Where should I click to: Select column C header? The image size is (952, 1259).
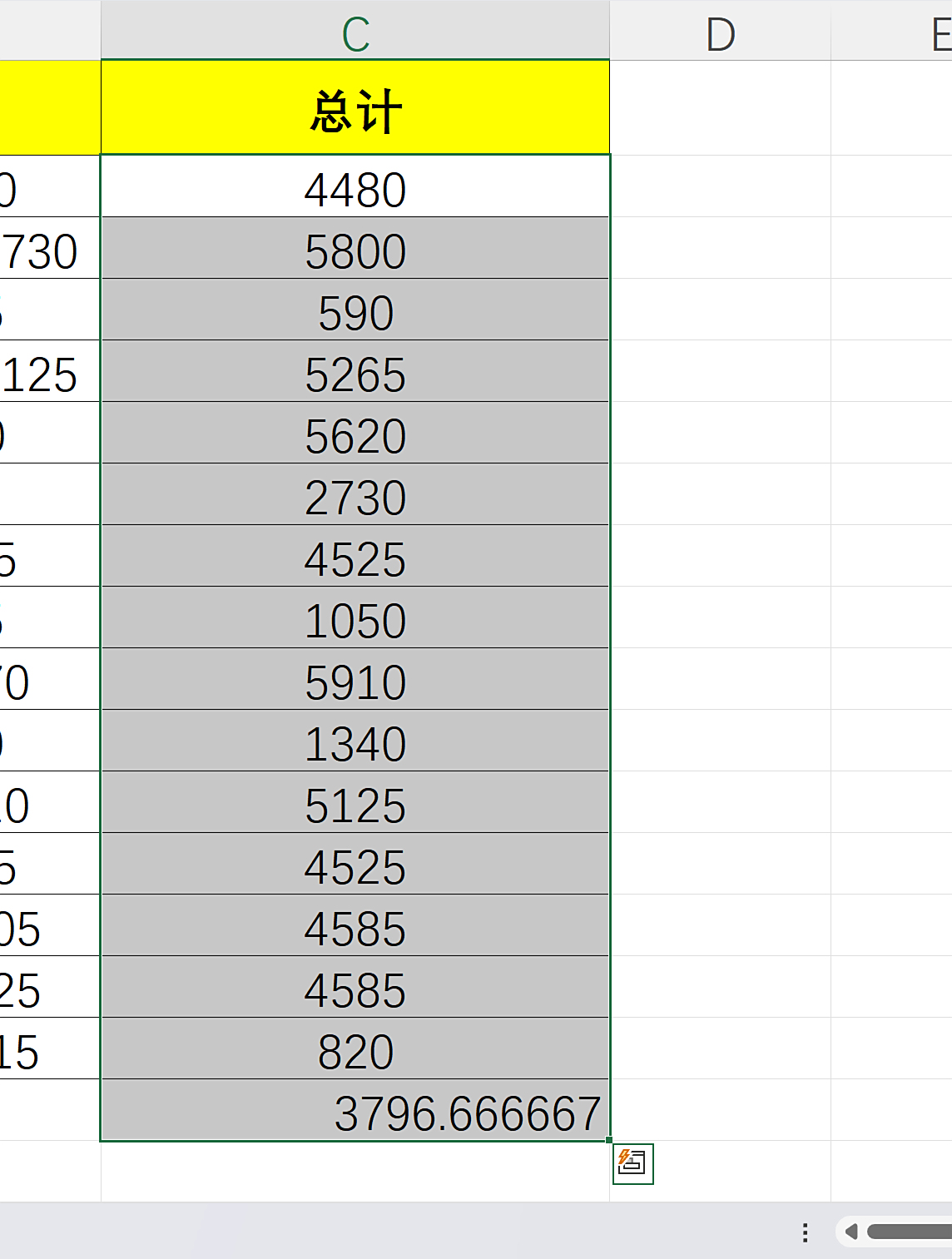[355, 33]
